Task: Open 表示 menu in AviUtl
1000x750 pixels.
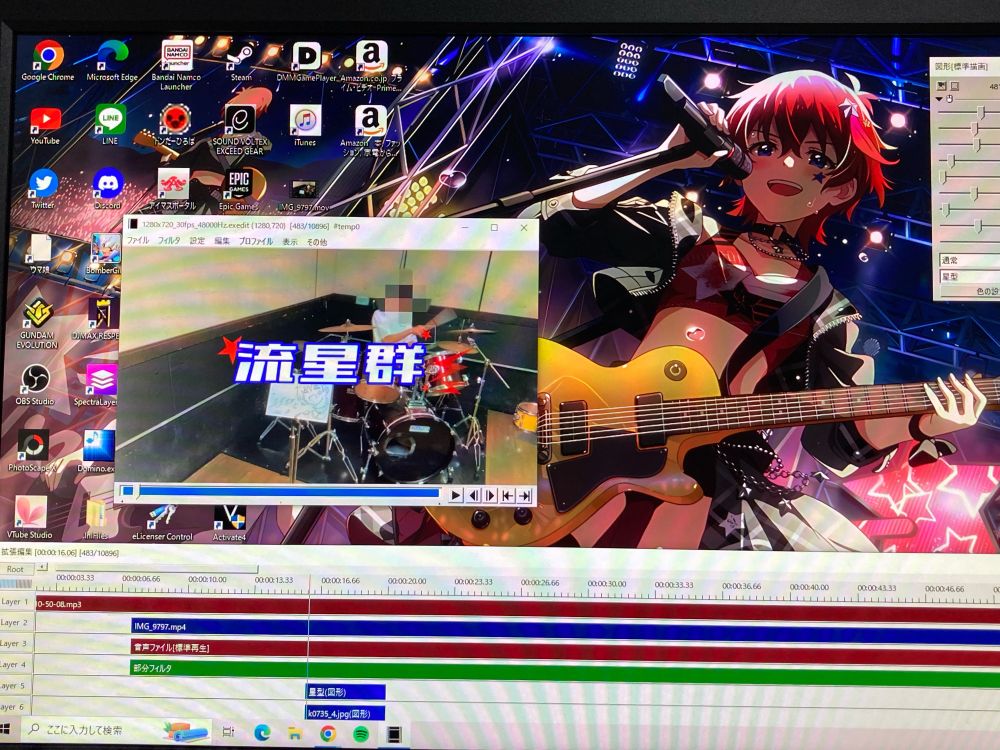Action: coord(290,242)
